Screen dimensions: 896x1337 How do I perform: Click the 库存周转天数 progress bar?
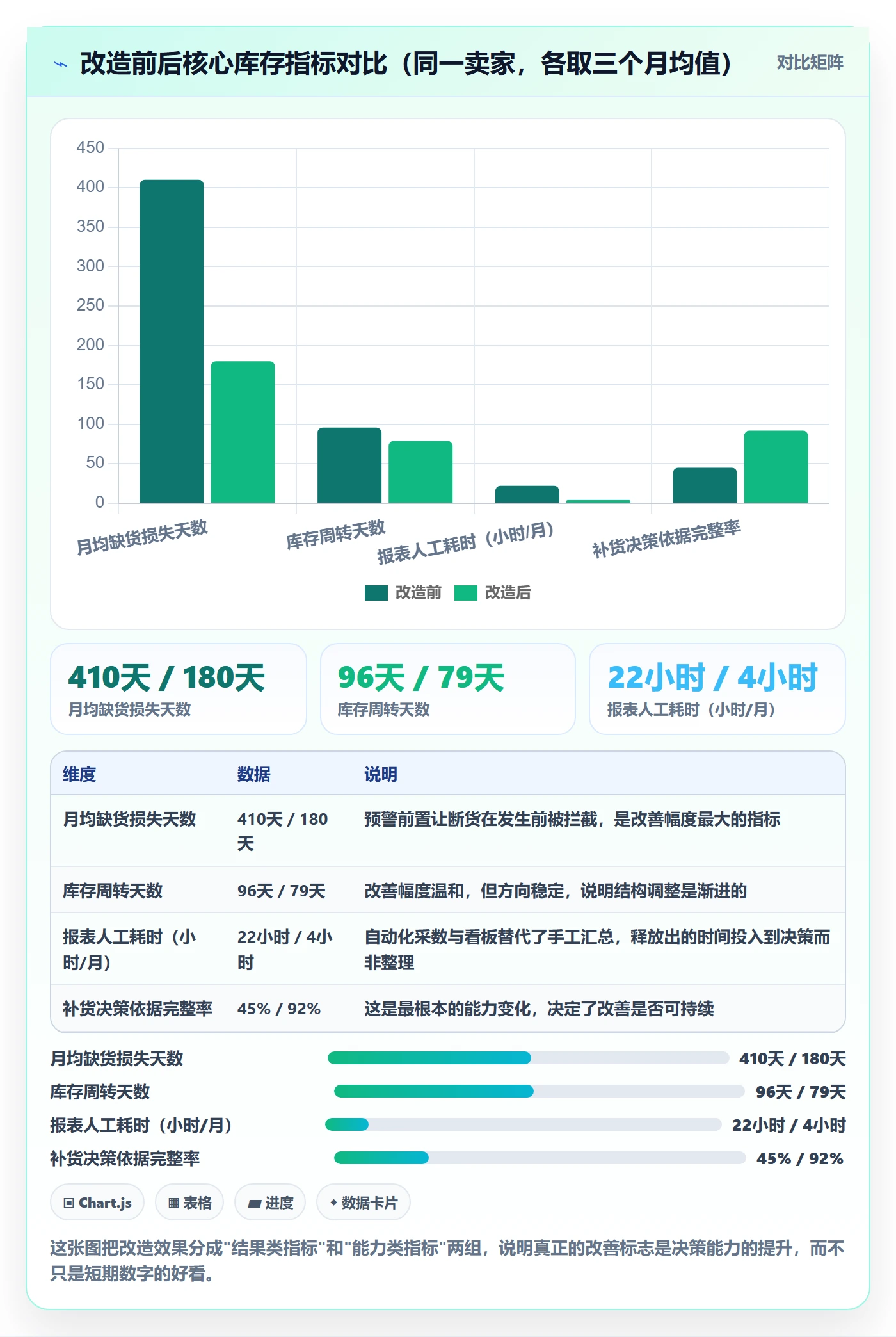pos(539,1091)
